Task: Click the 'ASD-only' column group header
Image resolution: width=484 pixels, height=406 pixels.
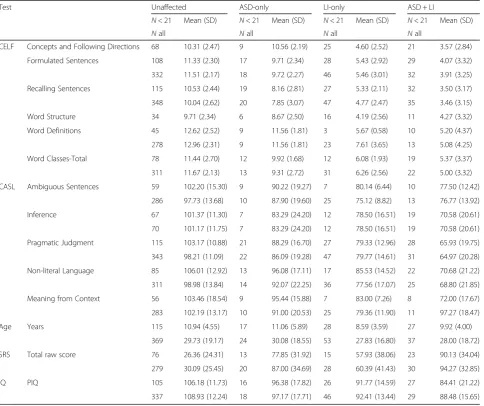Action: point(254,7)
